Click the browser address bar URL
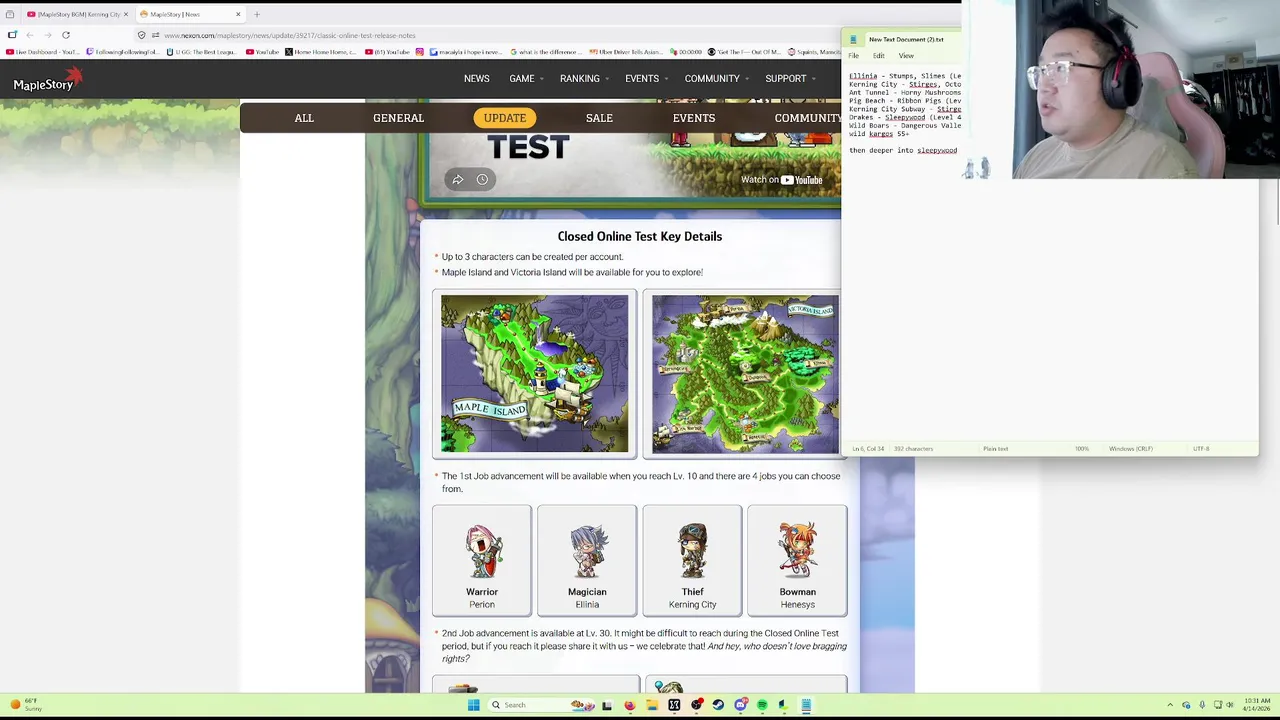This screenshot has height=720, width=1280. (x=290, y=35)
